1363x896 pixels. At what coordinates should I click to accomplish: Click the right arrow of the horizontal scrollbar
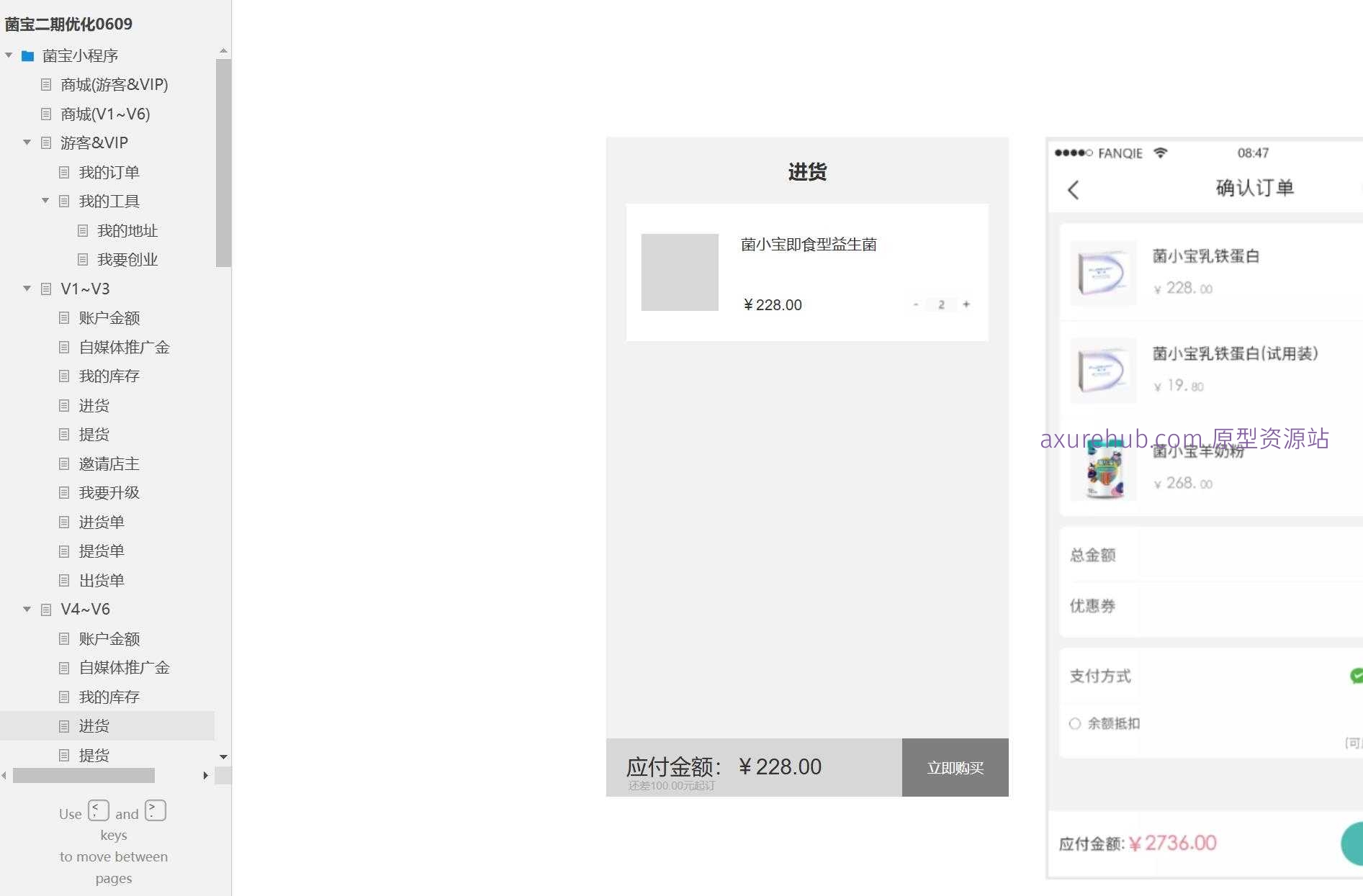[x=205, y=775]
